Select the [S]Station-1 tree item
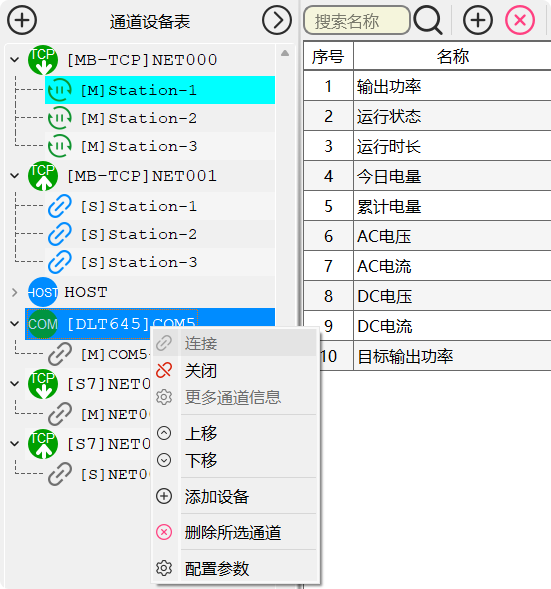The width and height of the screenshot is (551, 589). pyautogui.click(x=160, y=206)
